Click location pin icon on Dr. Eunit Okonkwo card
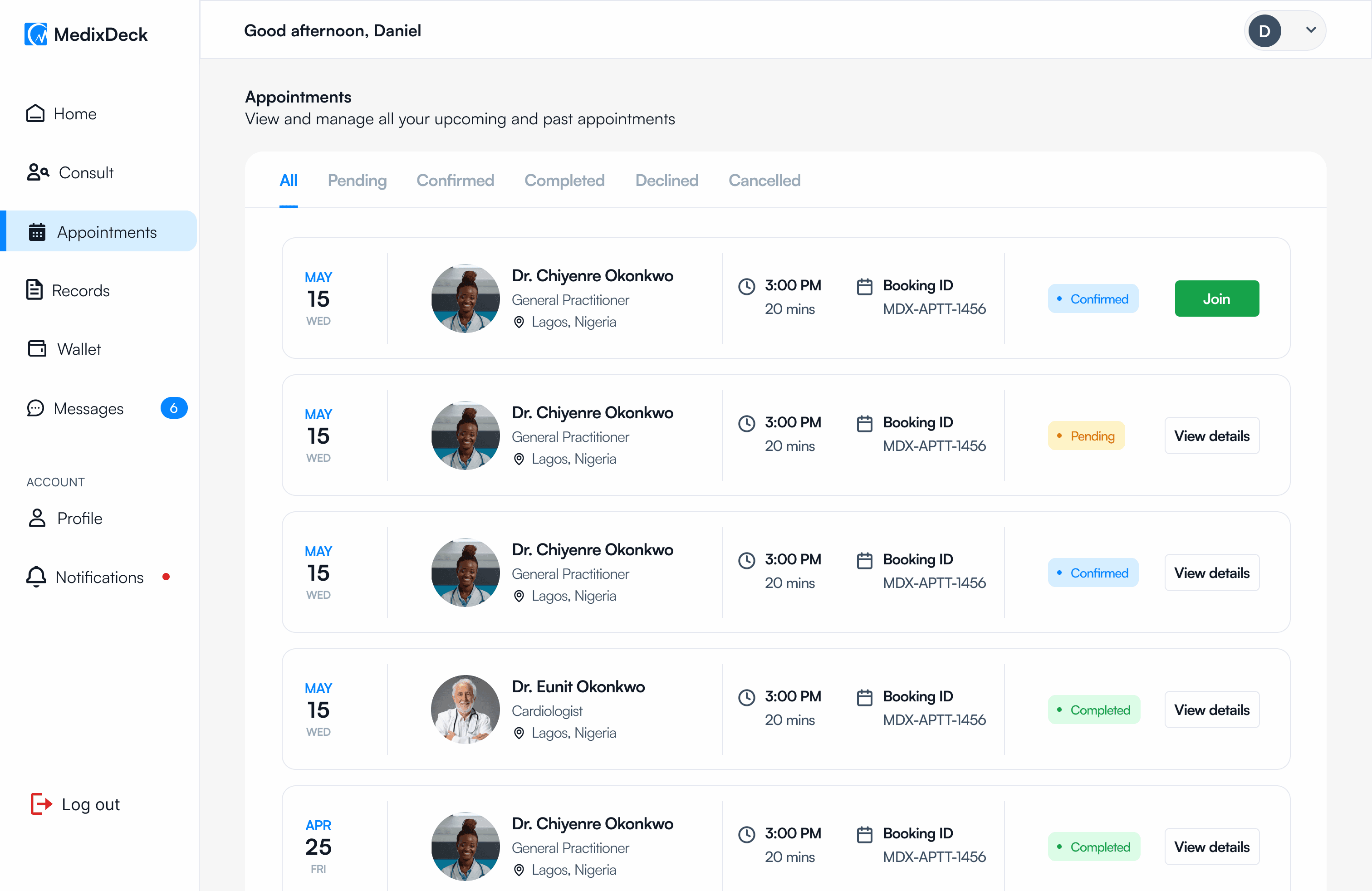This screenshot has width=1372, height=891. click(x=519, y=733)
